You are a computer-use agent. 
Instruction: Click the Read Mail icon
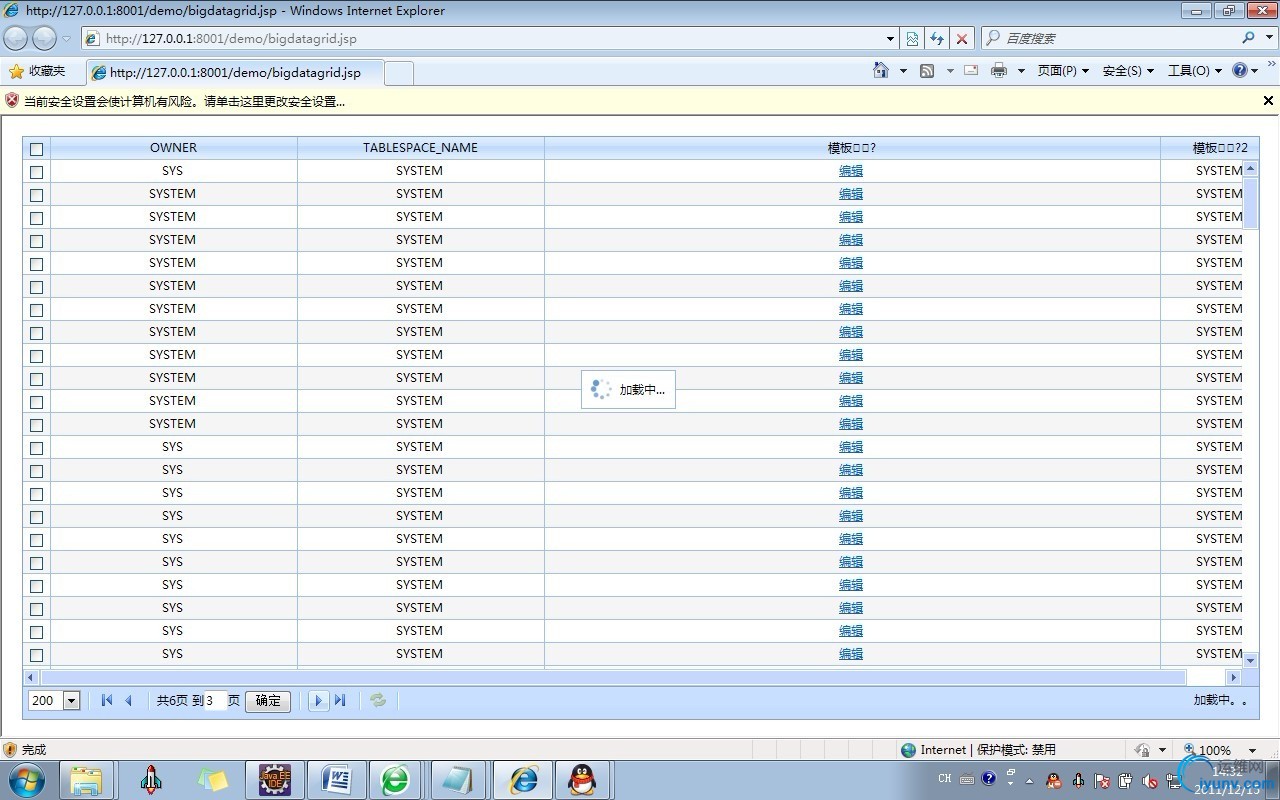pos(970,70)
